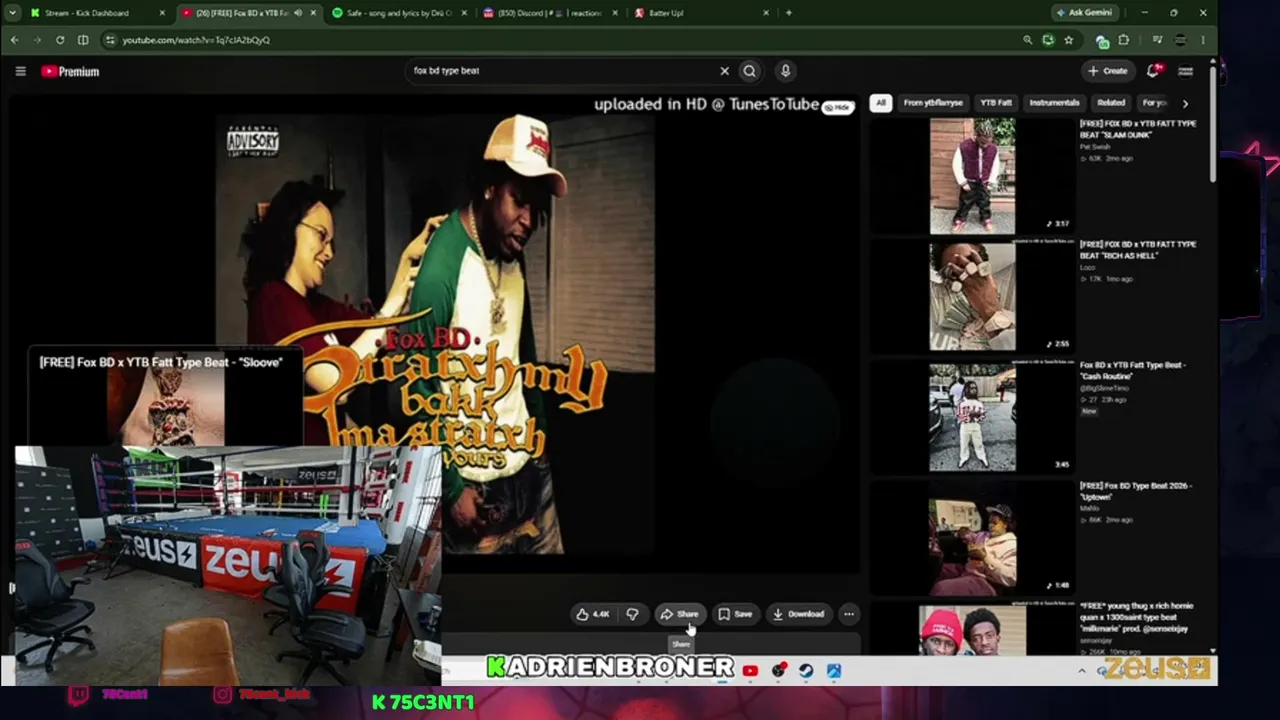
Task: Dislike the video with thumbs down
Action: [632, 614]
